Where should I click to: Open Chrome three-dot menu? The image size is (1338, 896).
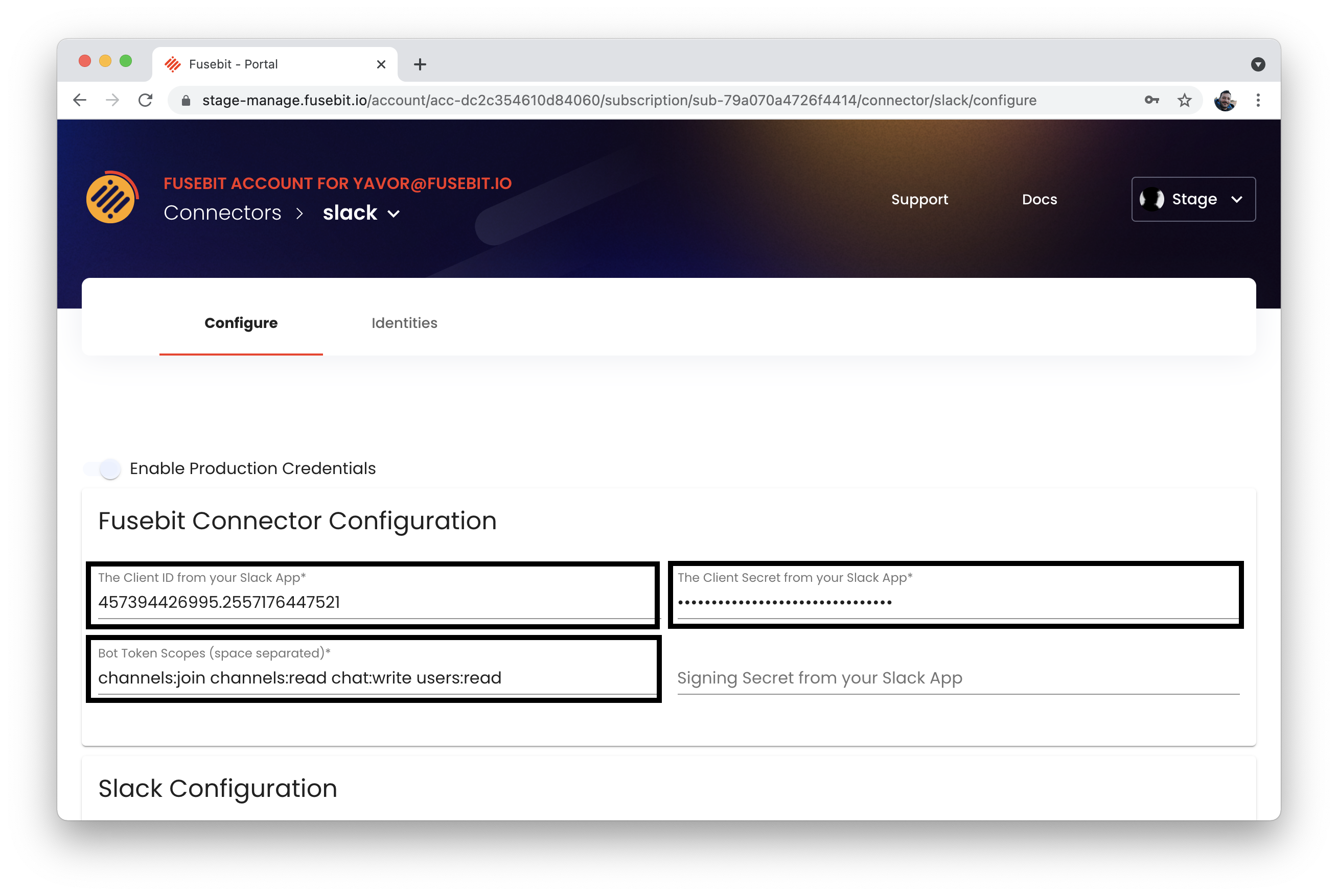coord(1258,101)
